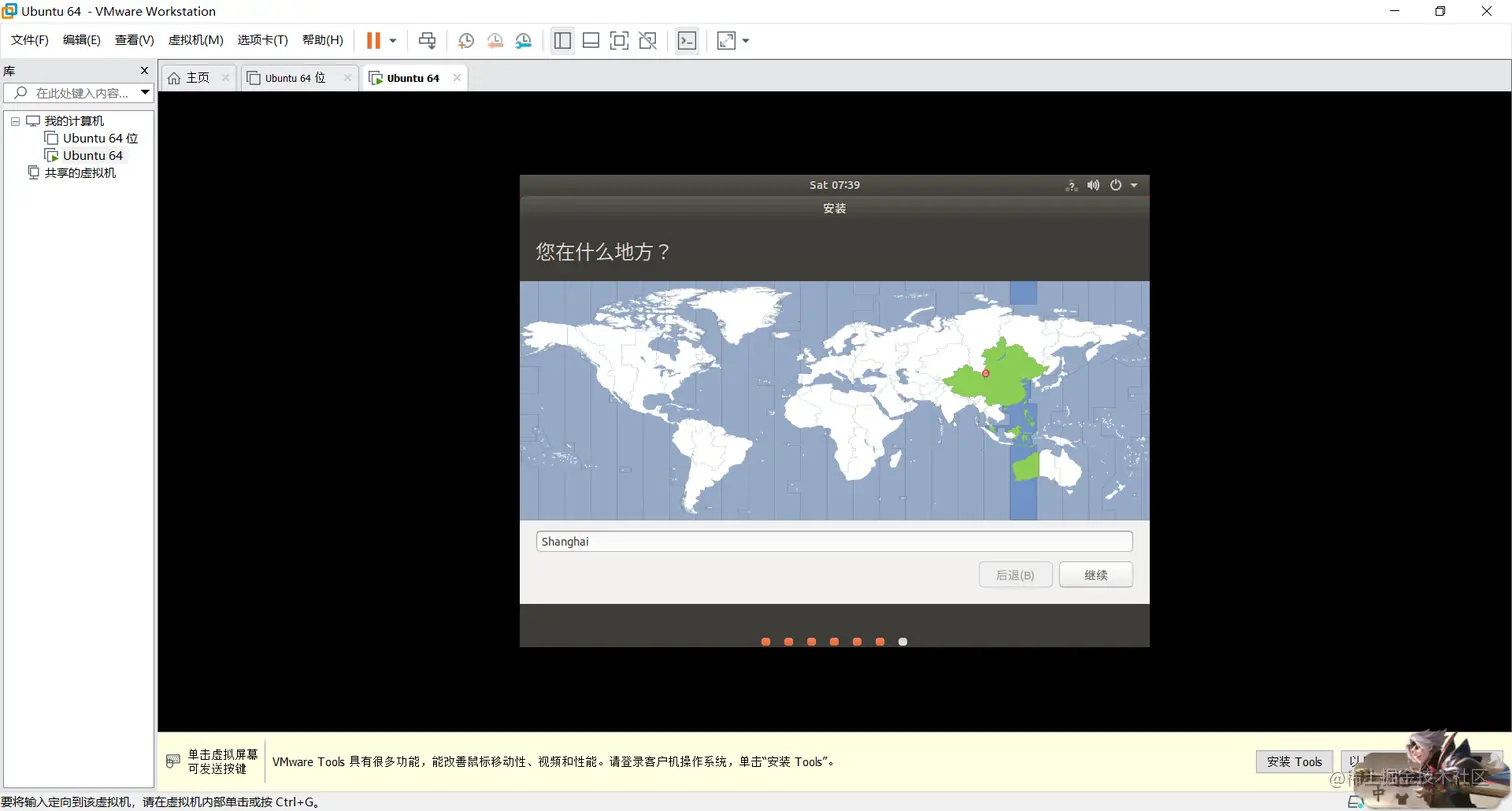This screenshot has height=811, width=1512.
Task: Close the 库 library panel
Action: tap(144, 71)
